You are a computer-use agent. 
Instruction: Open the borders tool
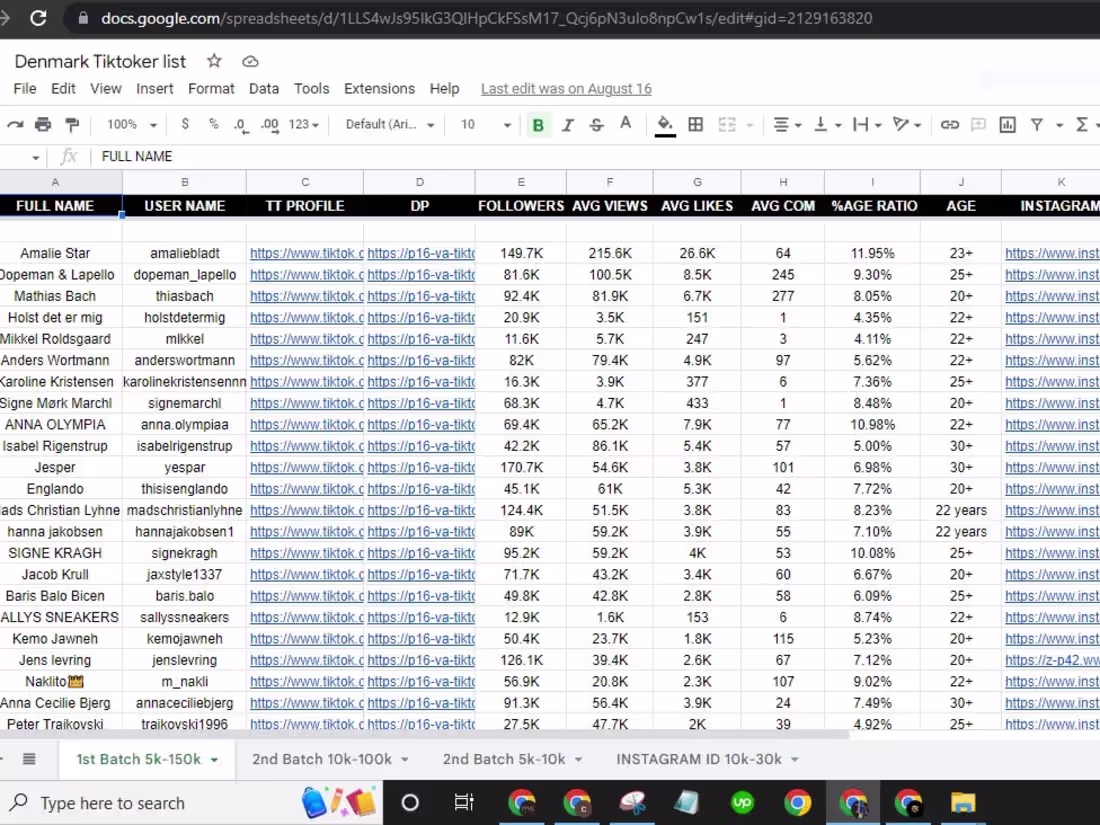coord(695,125)
